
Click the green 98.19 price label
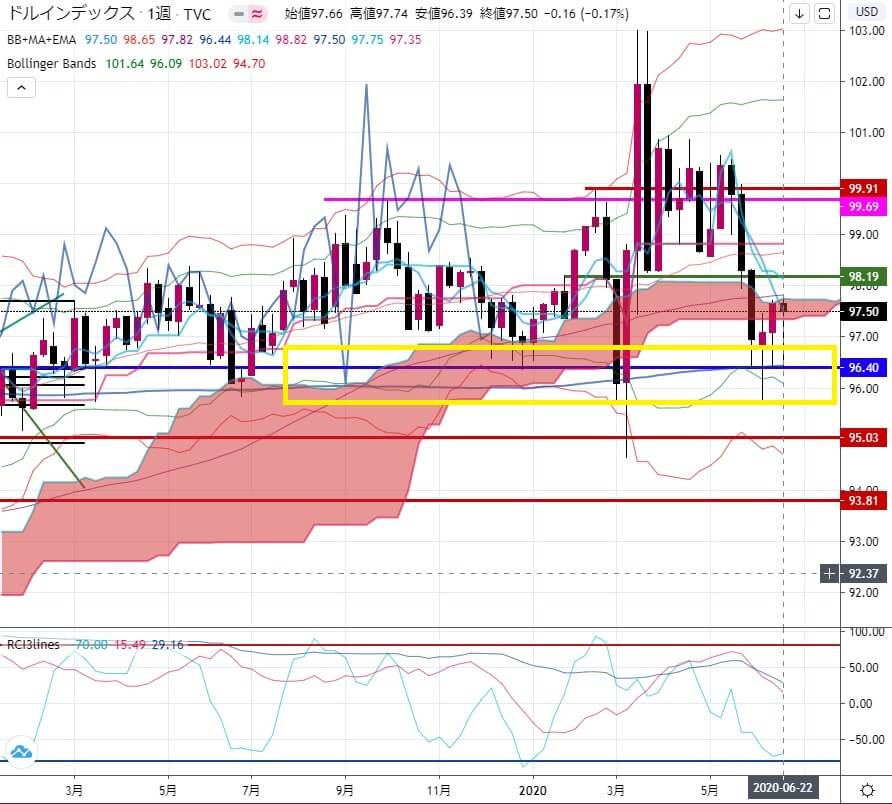tap(863, 277)
